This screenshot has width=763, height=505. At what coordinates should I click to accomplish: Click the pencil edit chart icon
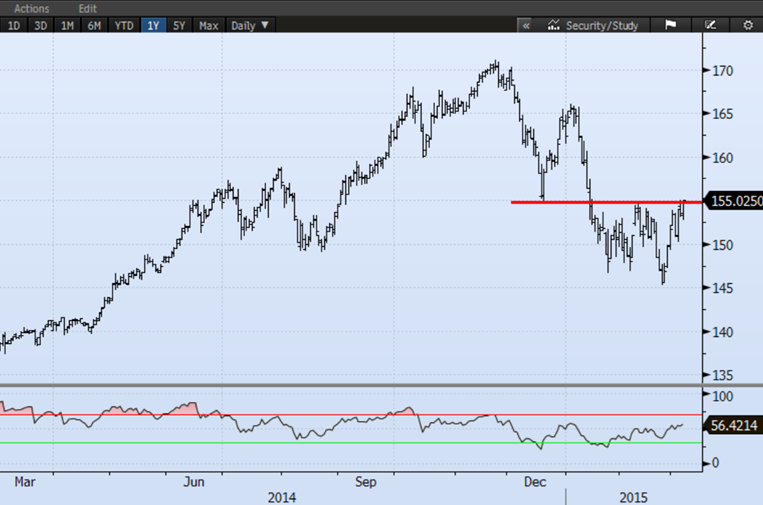[x=710, y=25]
